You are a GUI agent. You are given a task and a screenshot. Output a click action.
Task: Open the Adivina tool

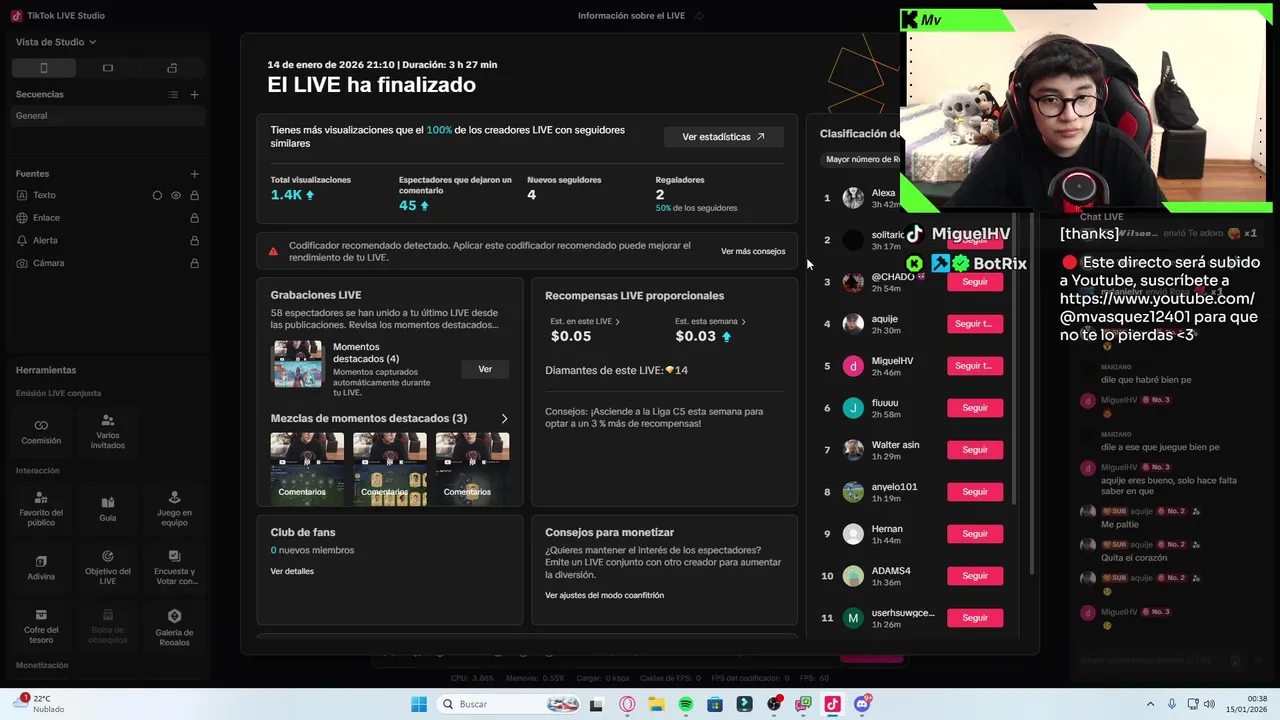click(x=41, y=568)
